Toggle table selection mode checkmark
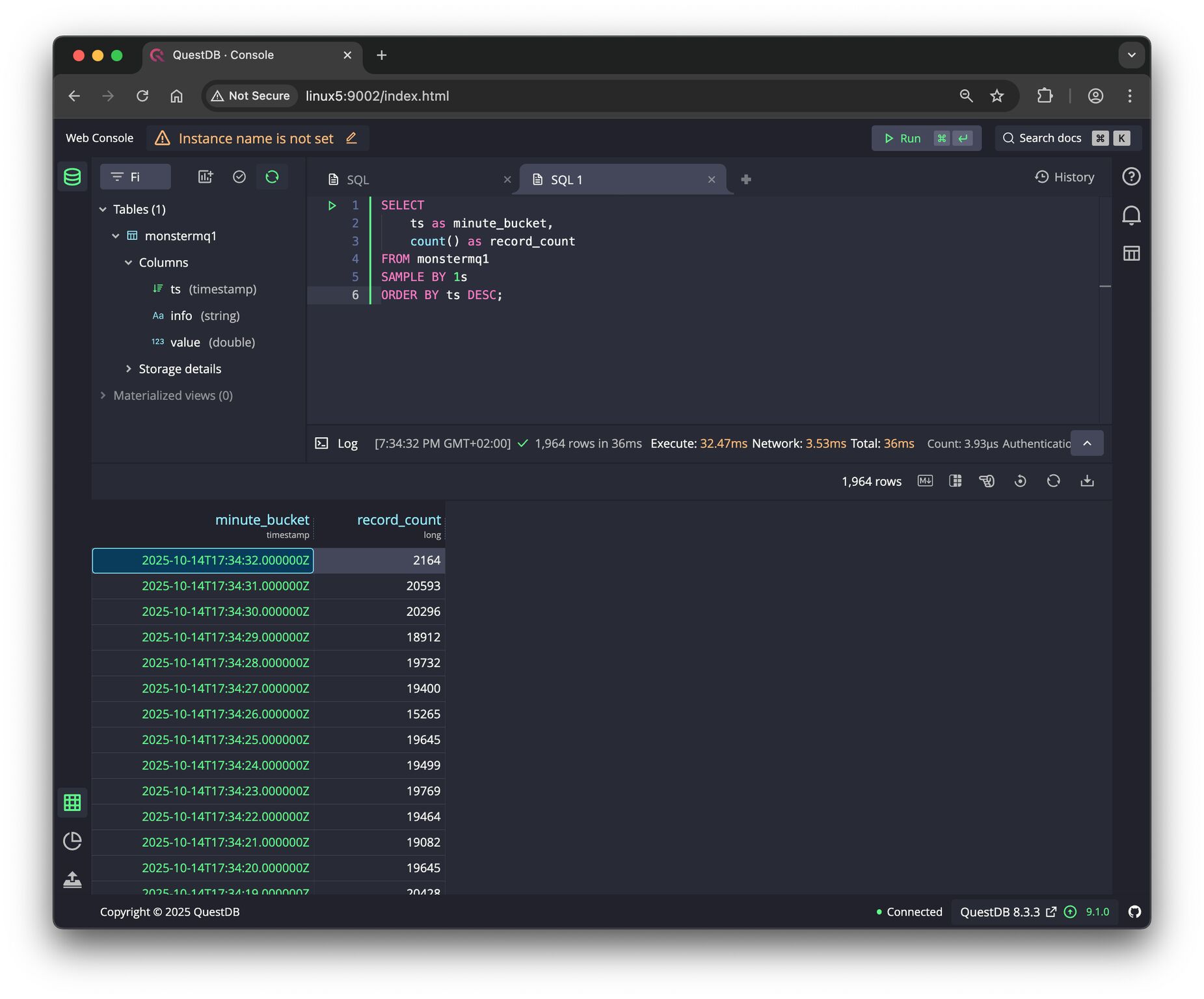This screenshot has width=1204, height=999. pyautogui.click(x=239, y=177)
